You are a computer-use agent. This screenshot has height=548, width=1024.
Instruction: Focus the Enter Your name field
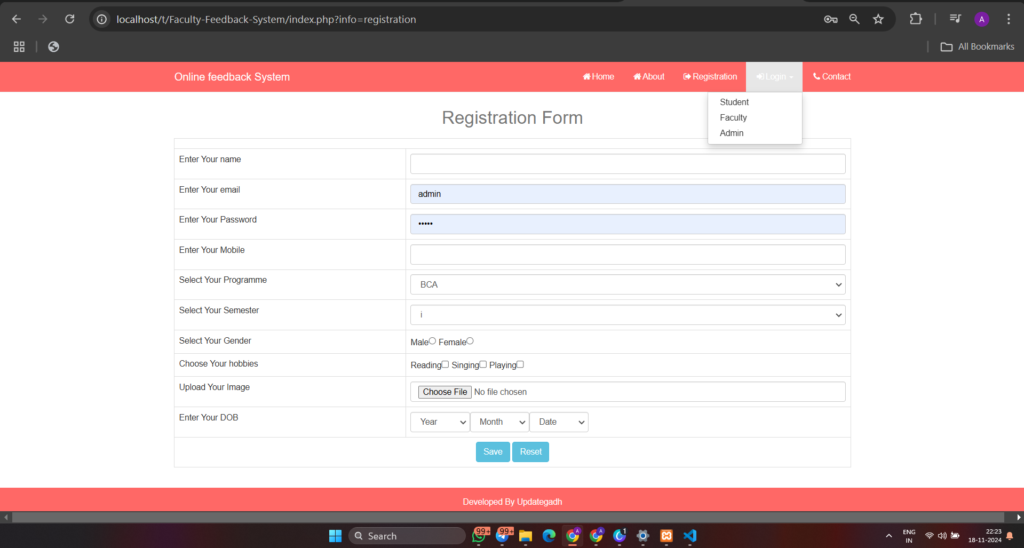pos(628,164)
